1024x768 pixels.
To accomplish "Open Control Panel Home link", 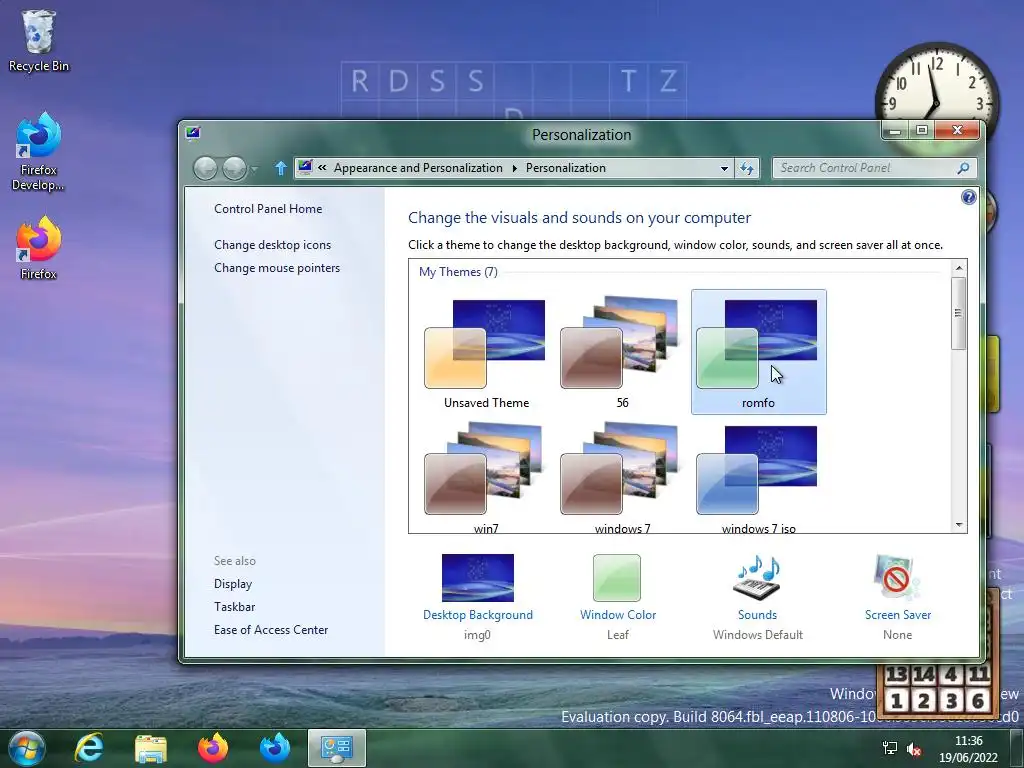I will tap(268, 209).
